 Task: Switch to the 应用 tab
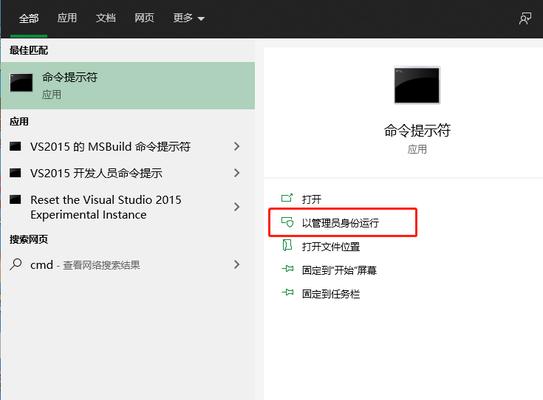click(67, 18)
